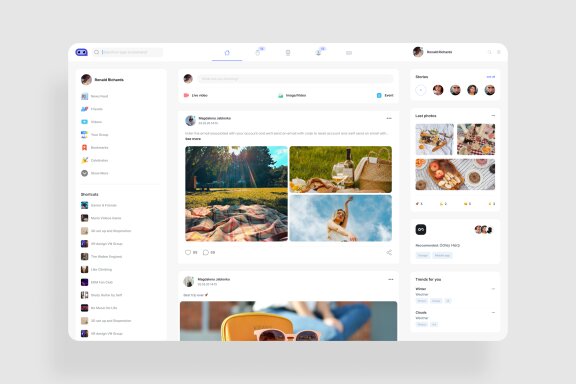The width and height of the screenshot is (576, 384).
Task: Open the third story avatar
Action: click(x=472, y=90)
